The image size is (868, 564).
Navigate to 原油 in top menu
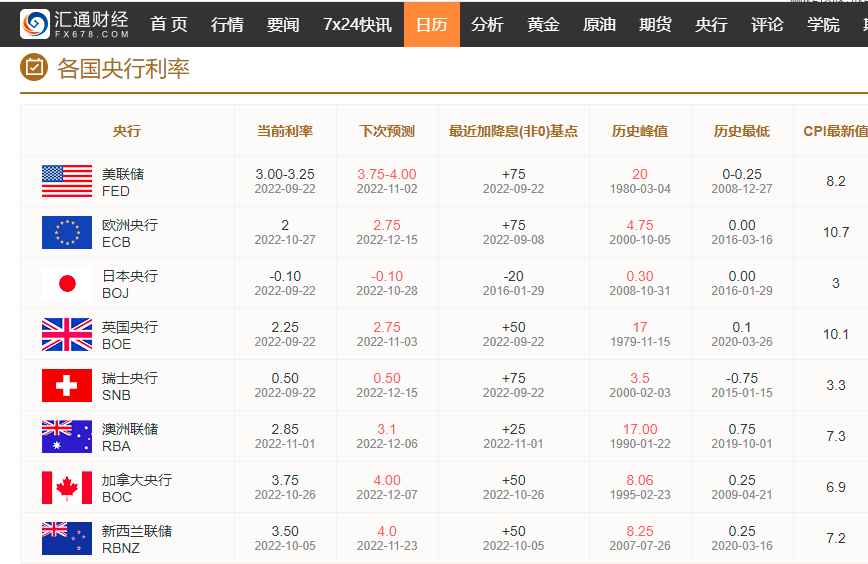coord(599,24)
